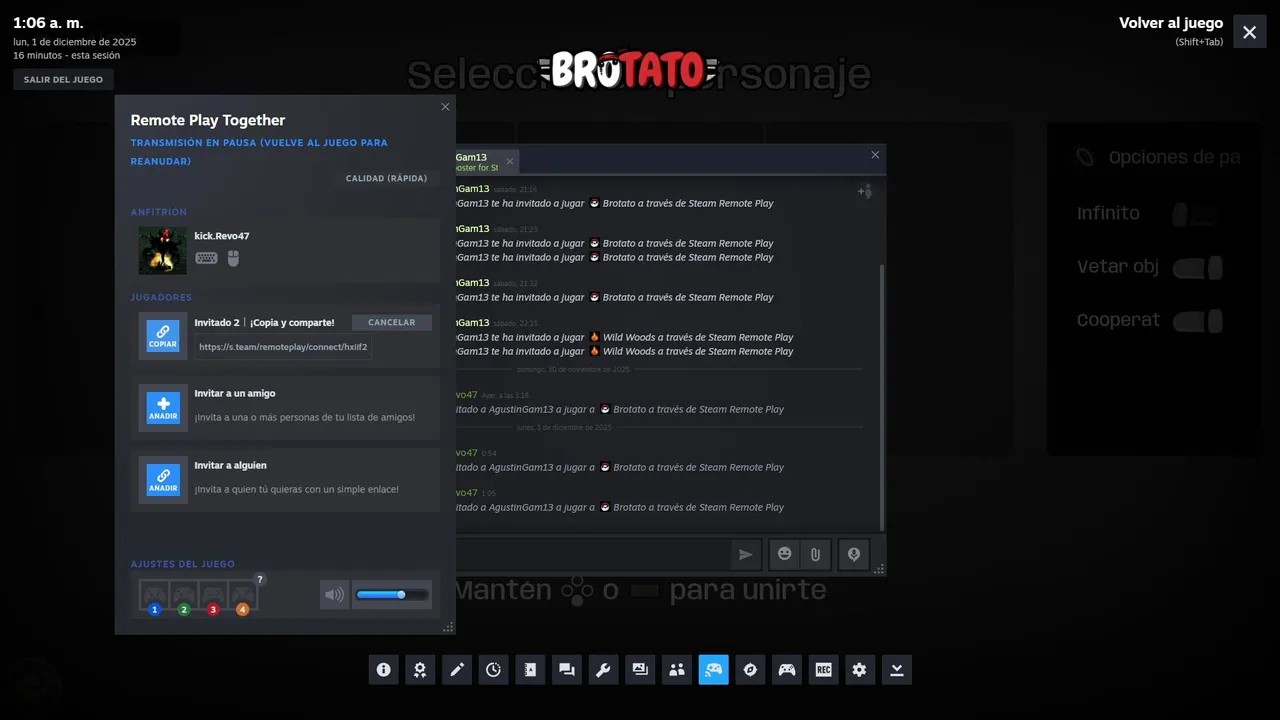Open the REC game recording icon
This screenshot has height=720, width=1280.
coord(823,670)
